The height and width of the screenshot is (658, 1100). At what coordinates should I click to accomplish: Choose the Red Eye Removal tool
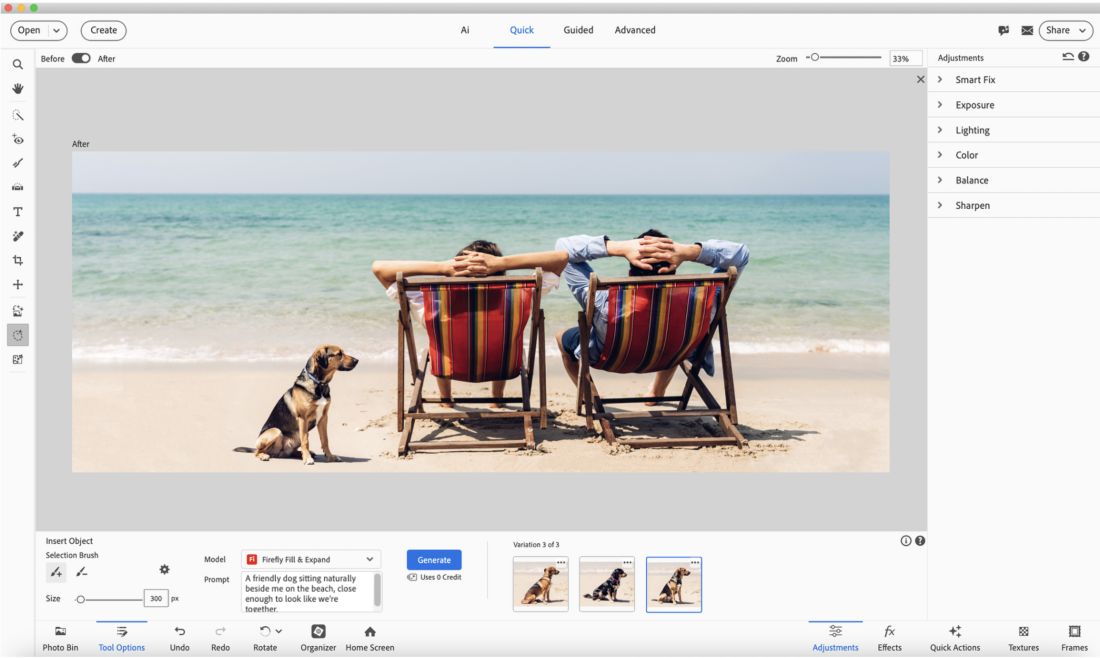coord(18,139)
